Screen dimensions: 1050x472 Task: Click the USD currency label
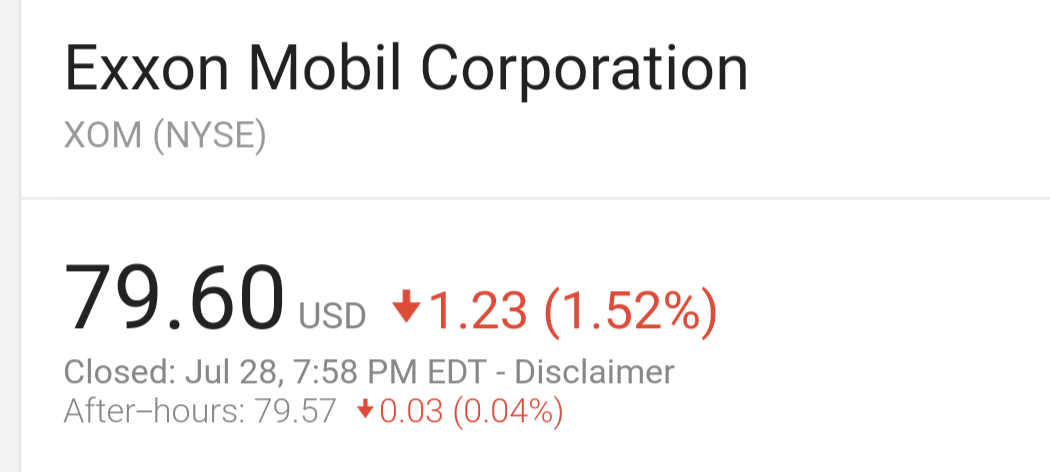(x=332, y=316)
